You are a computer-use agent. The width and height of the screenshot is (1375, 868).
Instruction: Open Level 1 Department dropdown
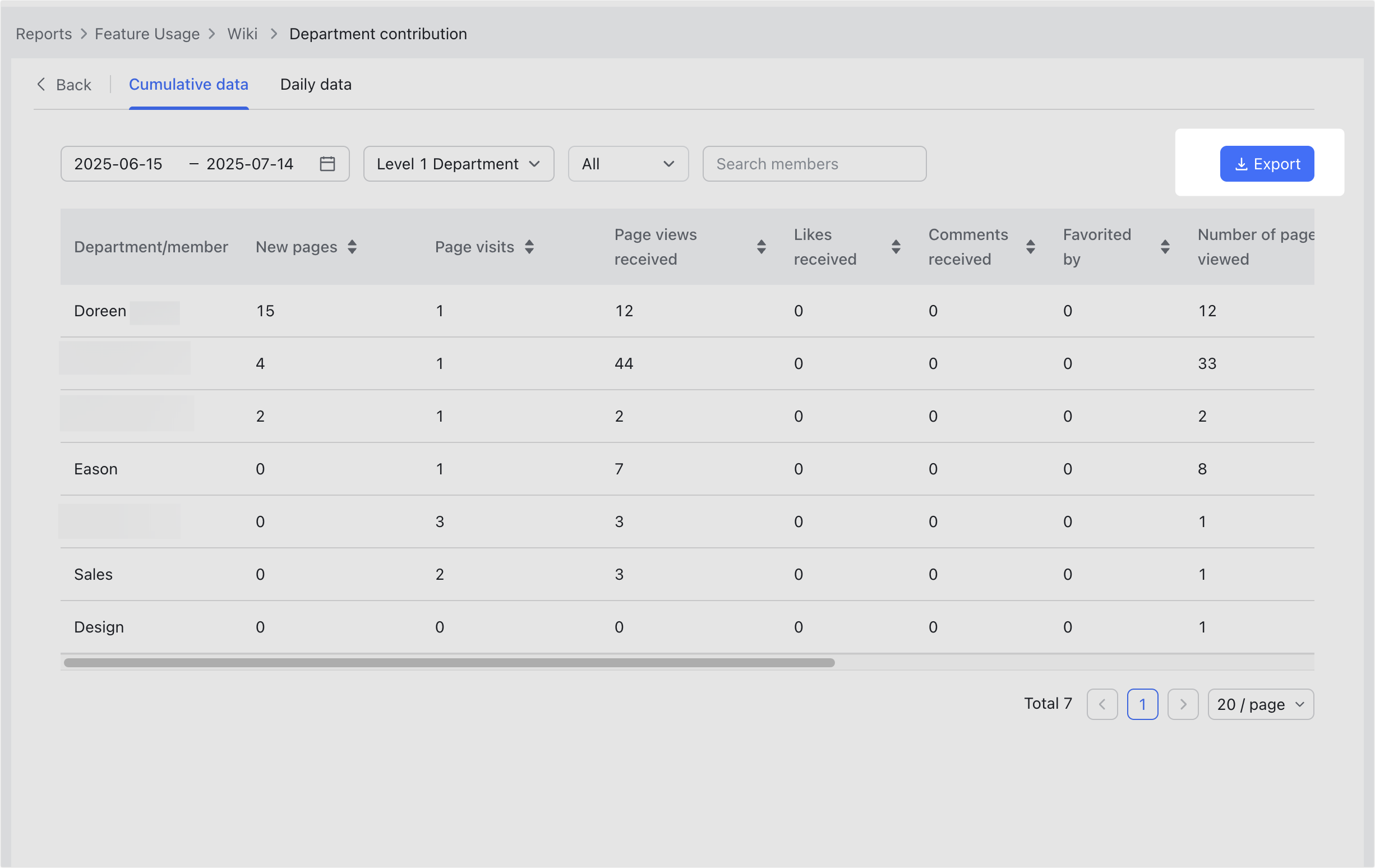point(459,164)
